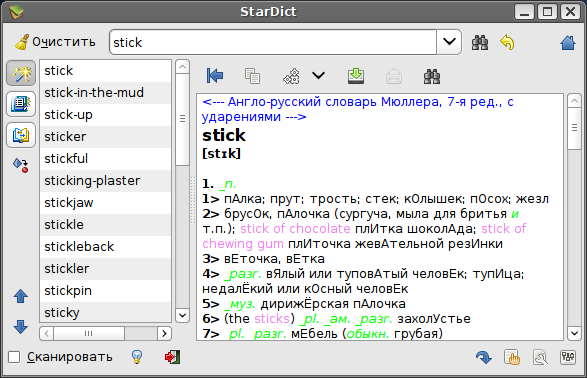Image resolution: width=587 pixels, height=378 pixels.
Task: Select the magic wand fuzzy query button
Action: coord(21,73)
